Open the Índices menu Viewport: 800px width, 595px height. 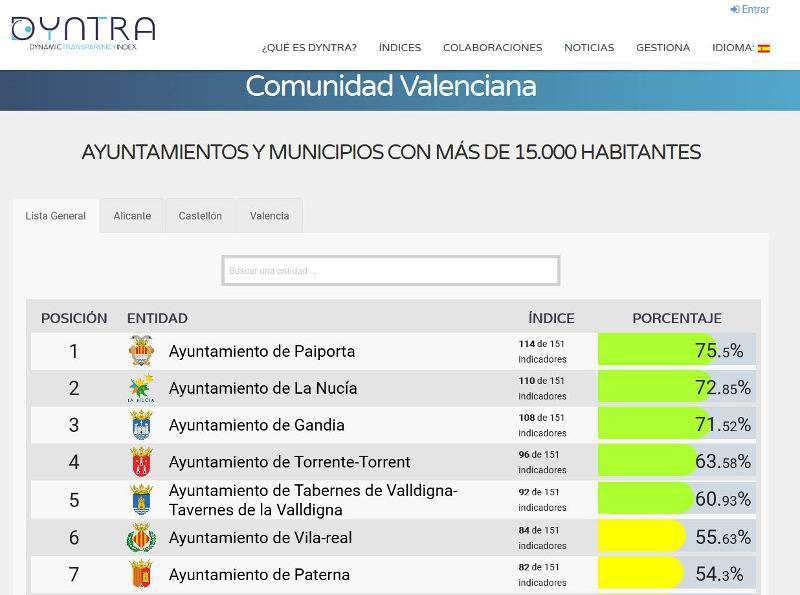(399, 47)
